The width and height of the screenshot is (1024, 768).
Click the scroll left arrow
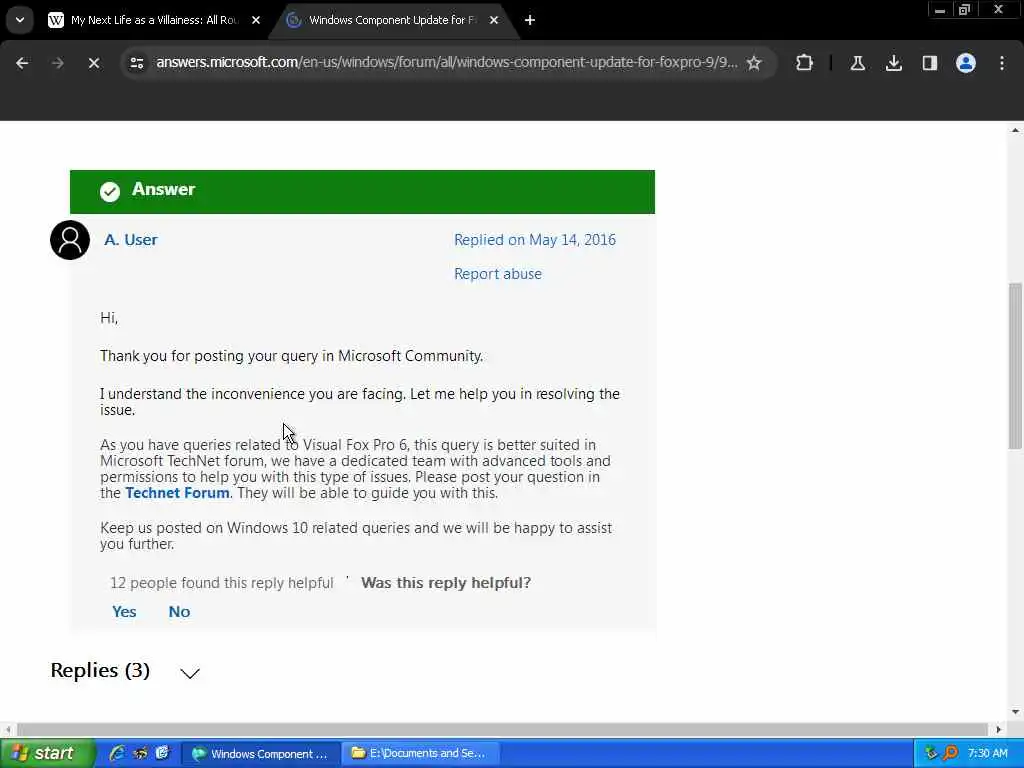point(8,729)
